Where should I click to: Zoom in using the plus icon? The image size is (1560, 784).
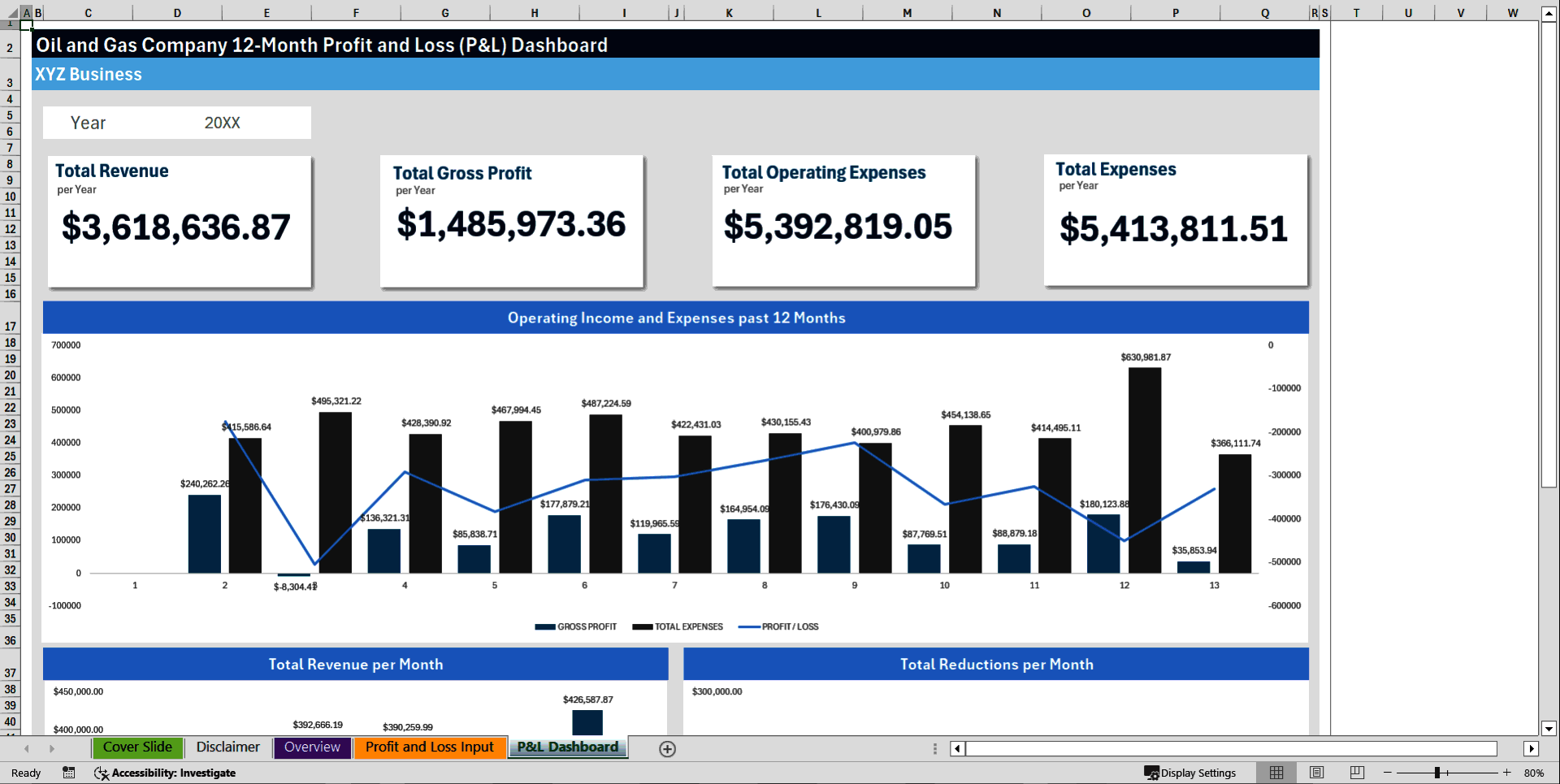click(1508, 773)
